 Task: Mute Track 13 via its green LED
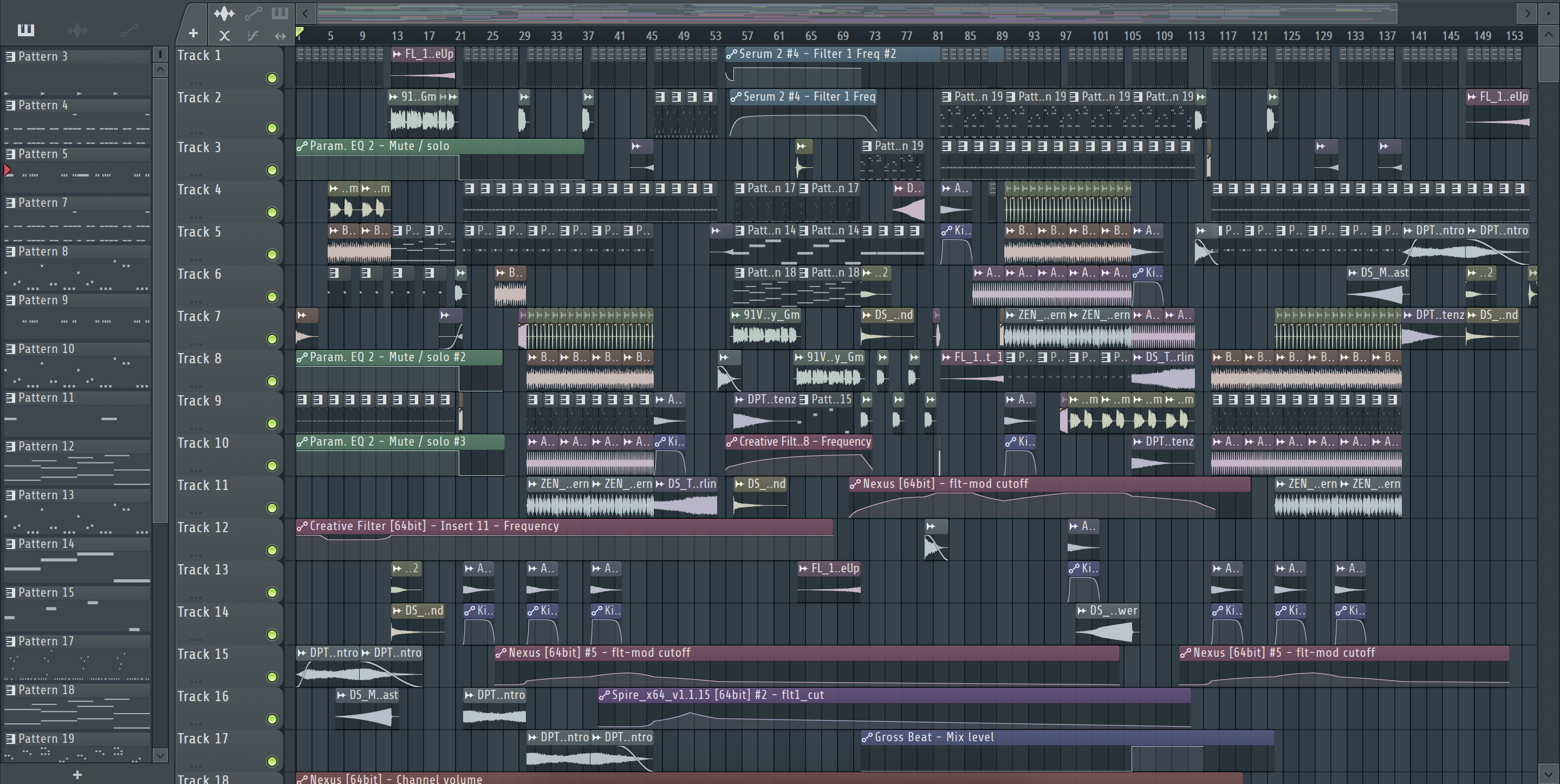(272, 593)
